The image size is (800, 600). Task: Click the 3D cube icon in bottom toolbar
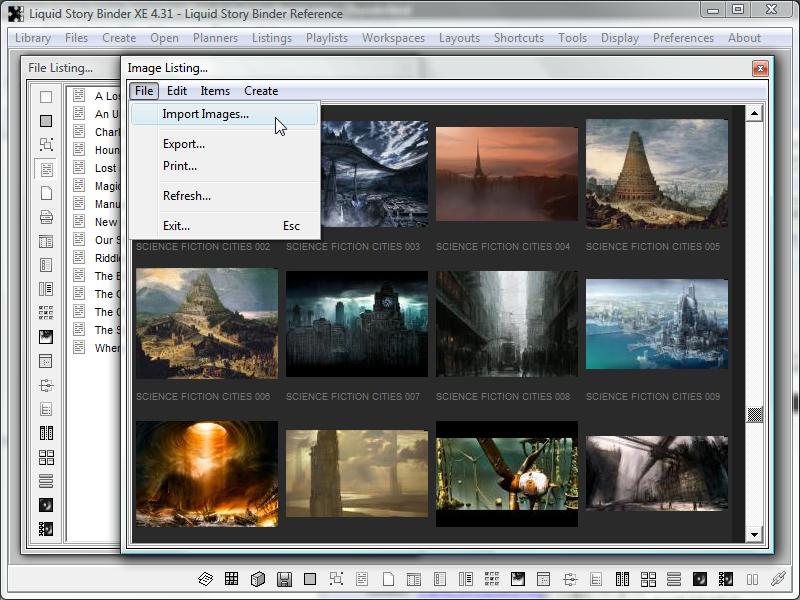(258, 579)
